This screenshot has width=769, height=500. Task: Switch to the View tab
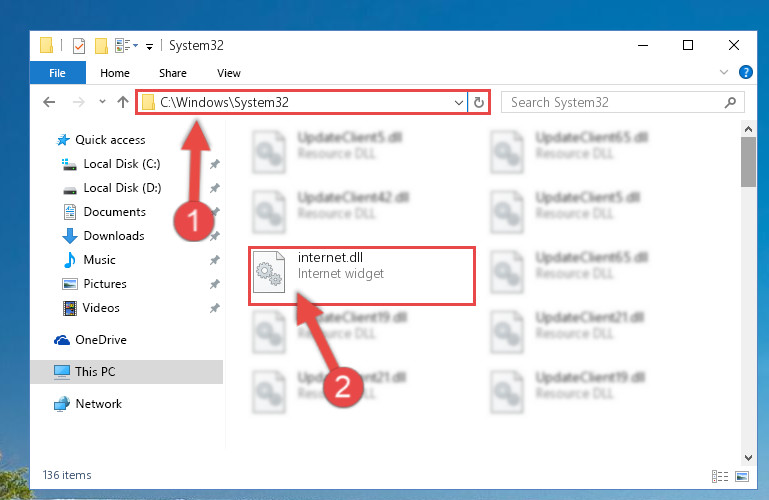229,73
